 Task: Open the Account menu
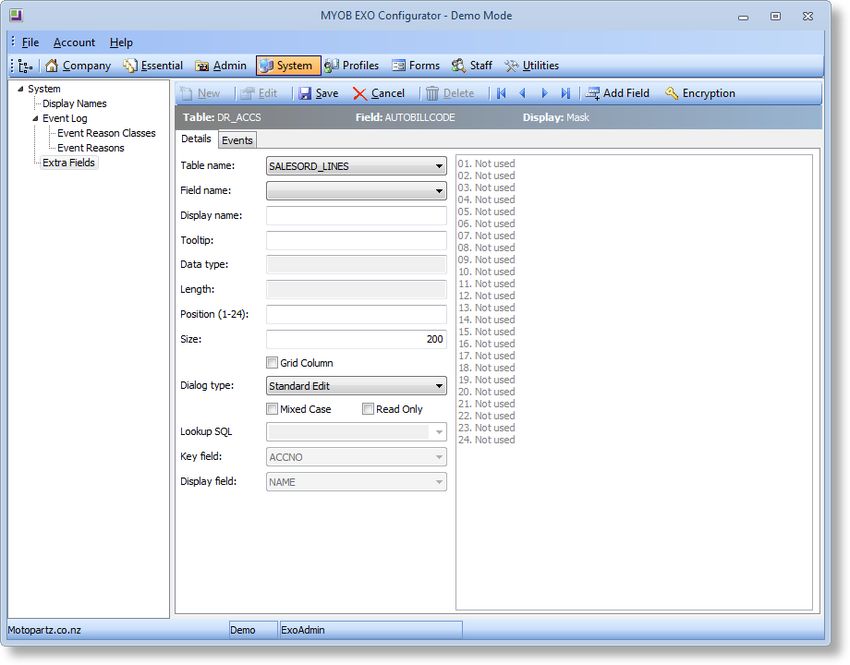click(74, 42)
